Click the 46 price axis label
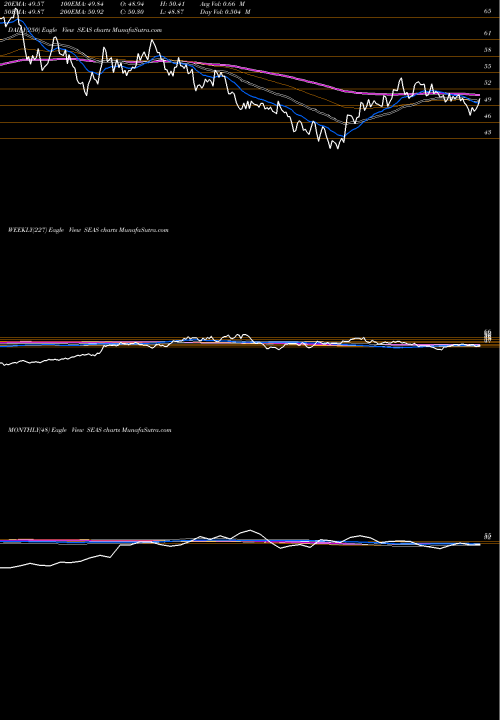Screen dimensions: 500x720 [x=488, y=116]
